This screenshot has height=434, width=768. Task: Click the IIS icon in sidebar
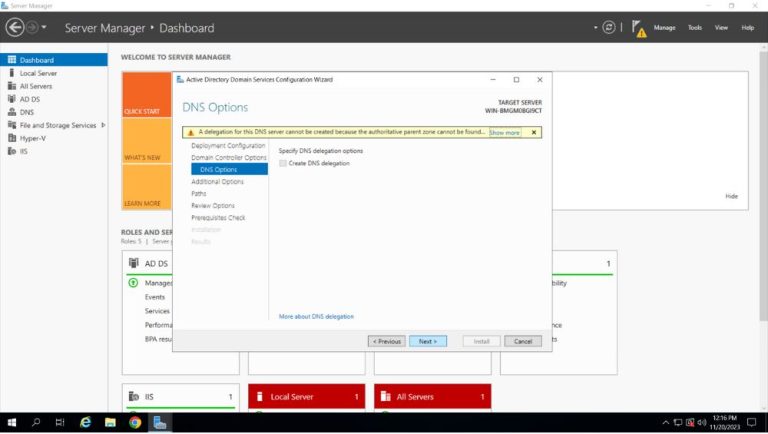coord(12,151)
